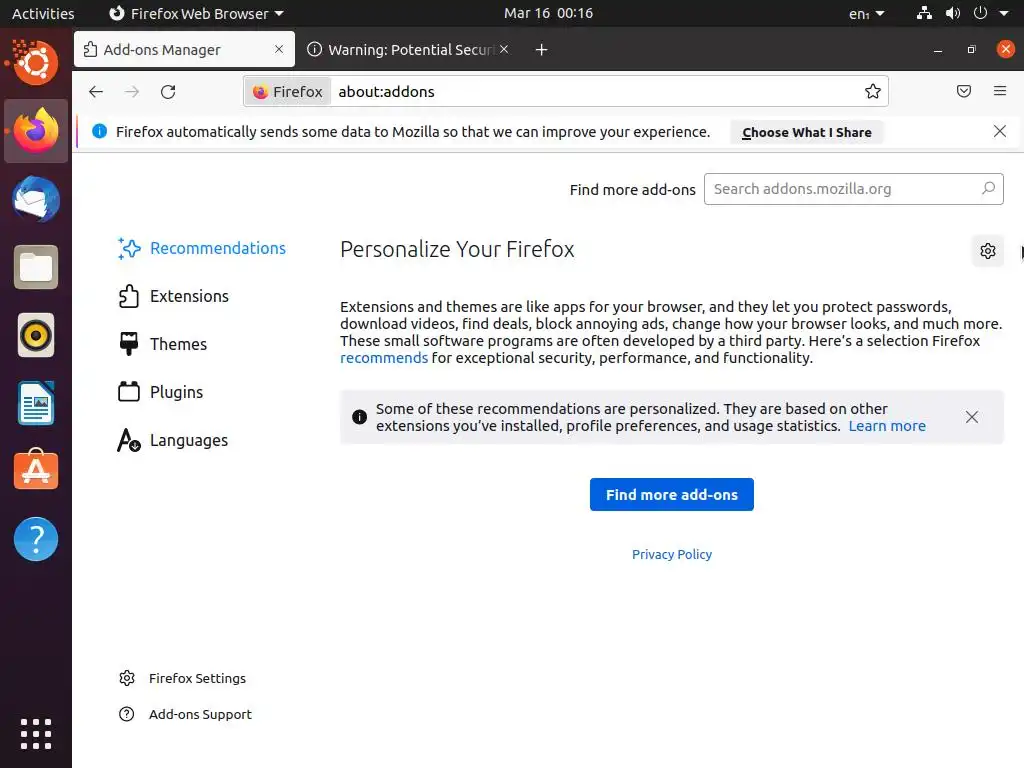Image resolution: width=1024 pixels, height=768 pixels.
Task: Follow the Learn more link
Action: click(x=887, y=426)
